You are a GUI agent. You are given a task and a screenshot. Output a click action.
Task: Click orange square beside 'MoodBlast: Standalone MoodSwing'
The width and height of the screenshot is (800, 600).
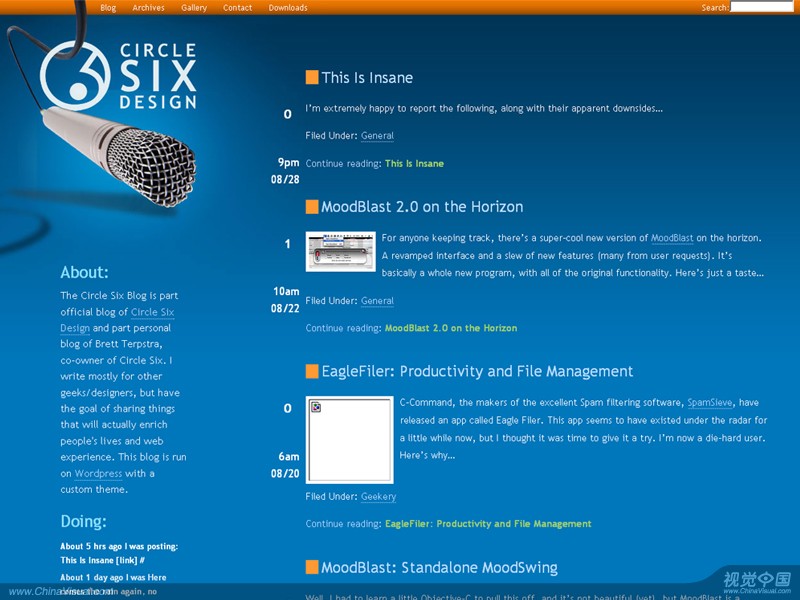click(312, 567)
